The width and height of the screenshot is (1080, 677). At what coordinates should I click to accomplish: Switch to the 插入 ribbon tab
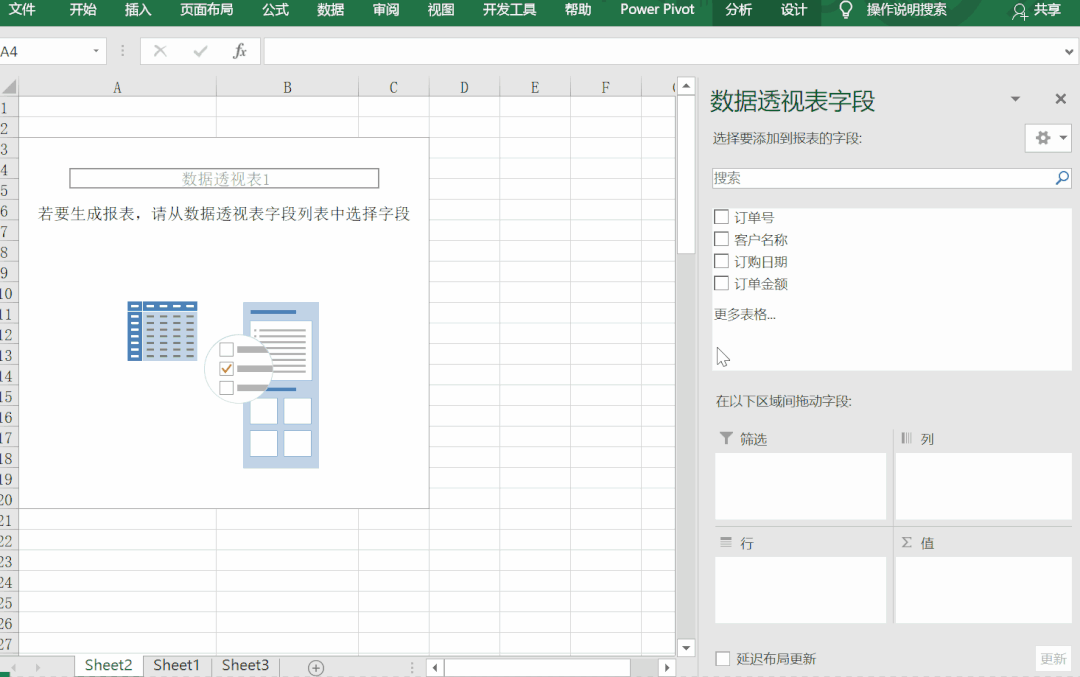click(137, 12)
